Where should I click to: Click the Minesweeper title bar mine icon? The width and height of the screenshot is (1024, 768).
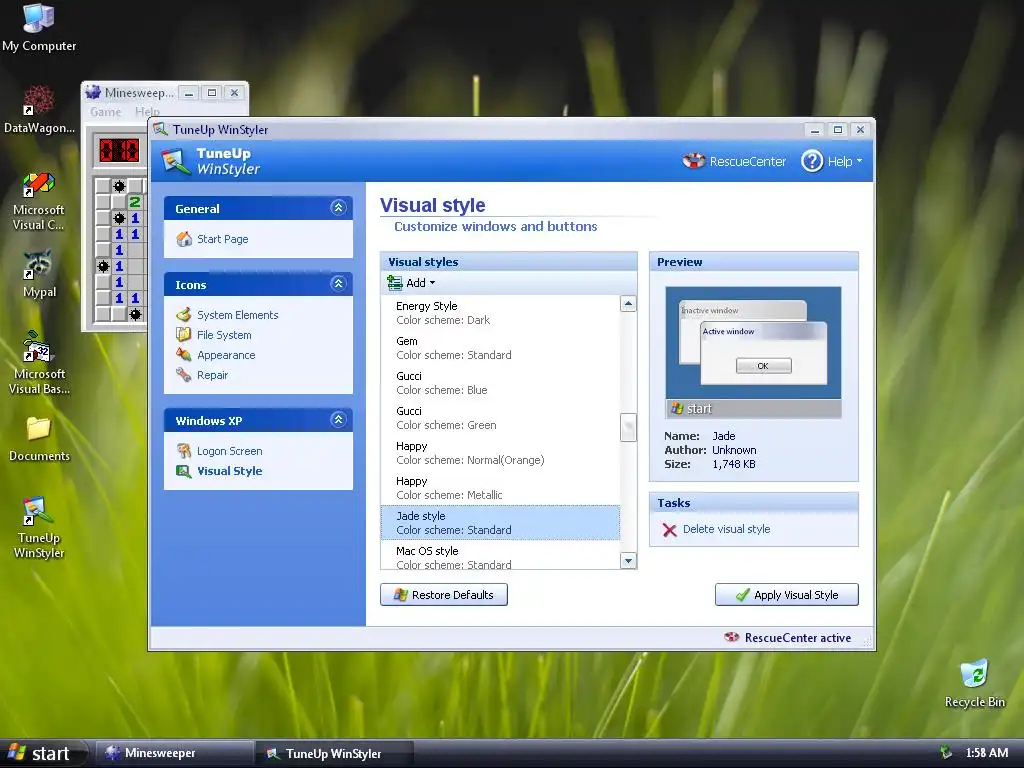(93, 92)
